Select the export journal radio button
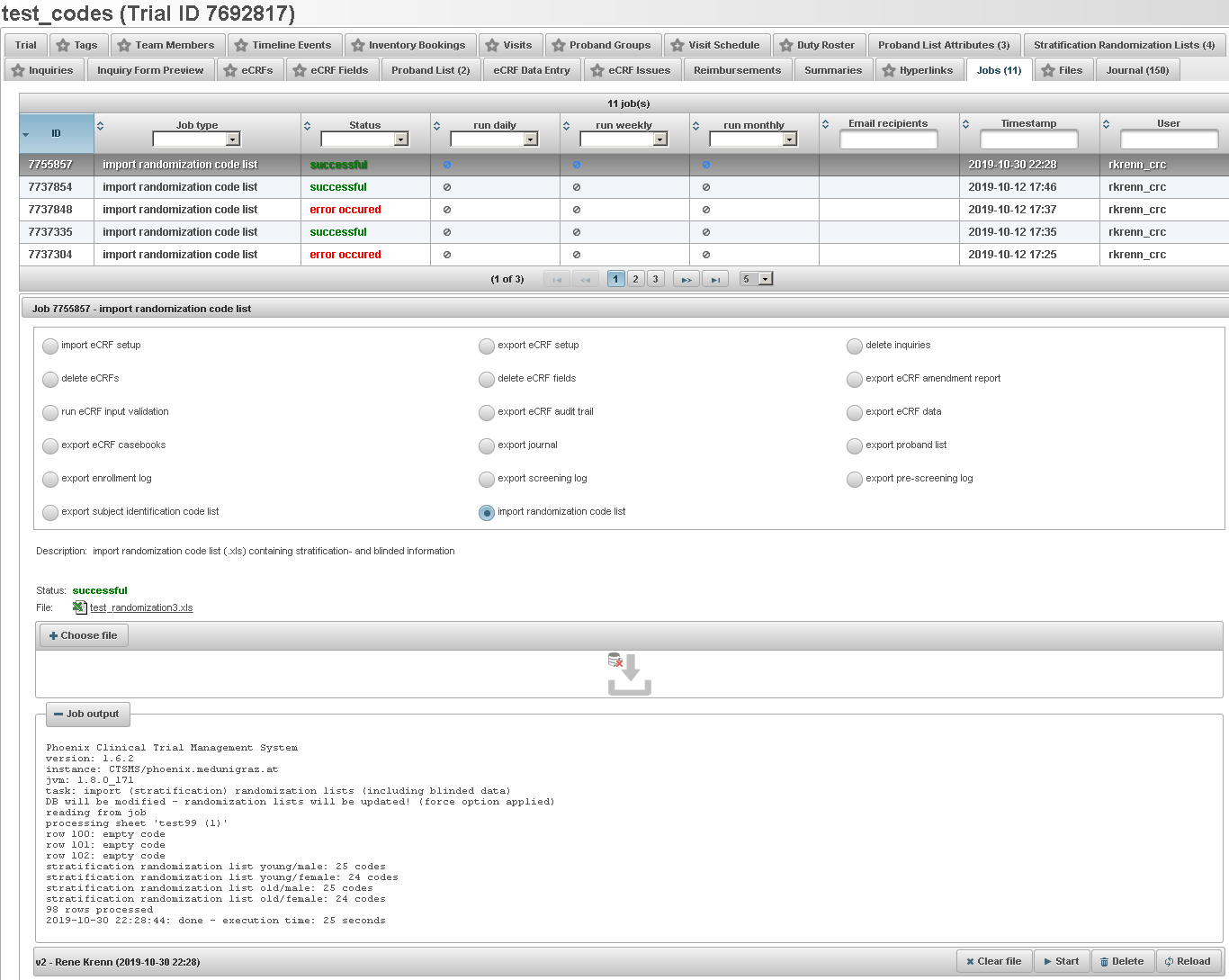 click(486, 445)
